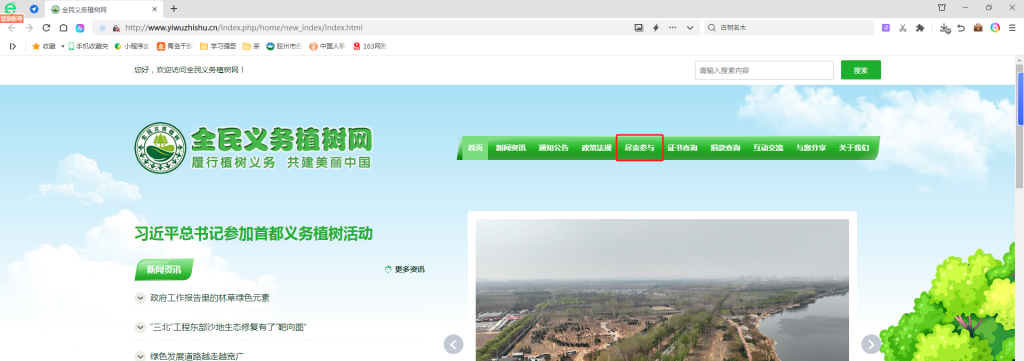Open the pinned blue compass tab
The width and height of the screenshot is (1024, 361).
coord(34,9)
